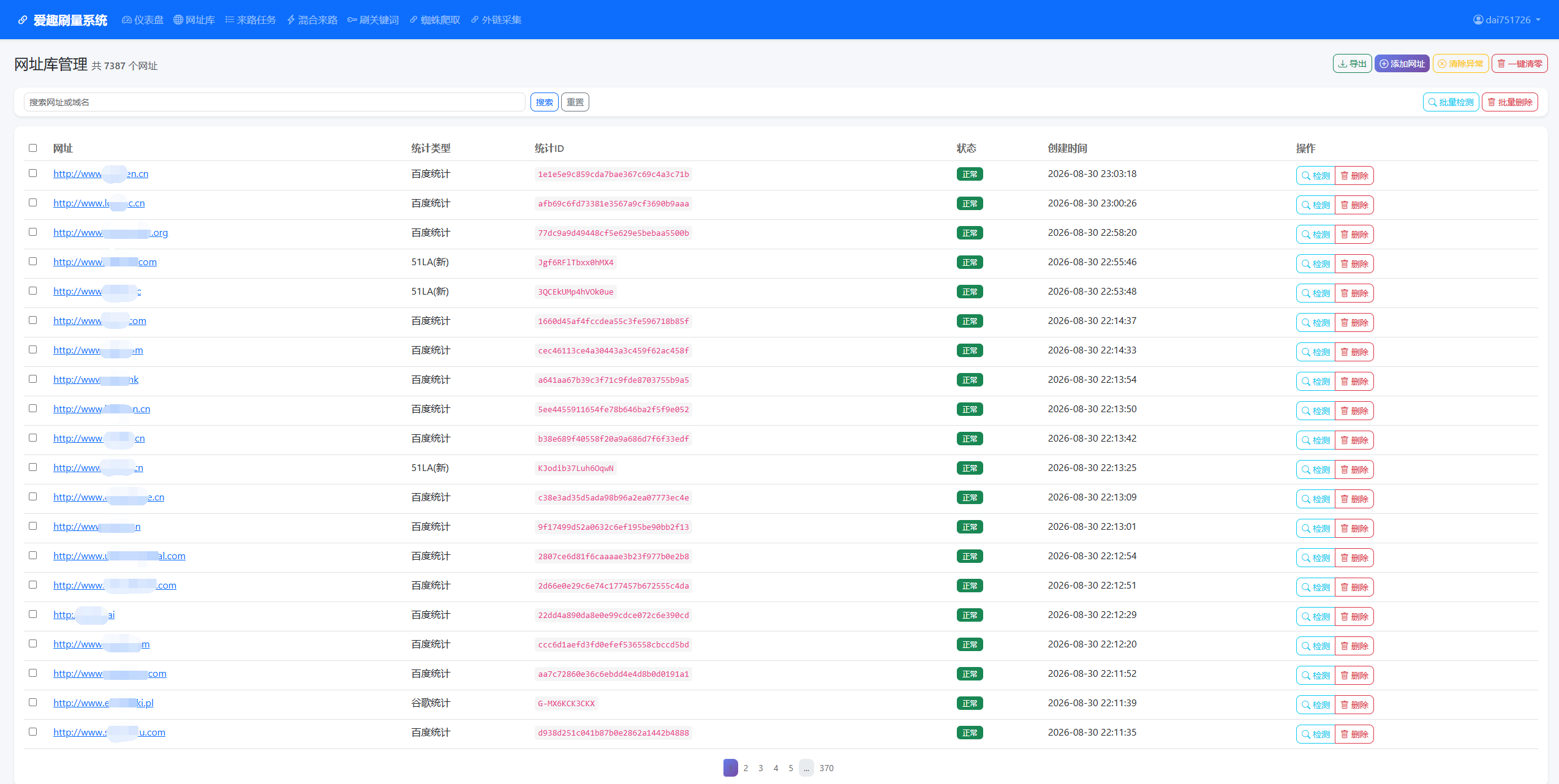
Task: Expand pagination ellipsis for more pages
Action: tap(806, 768)
